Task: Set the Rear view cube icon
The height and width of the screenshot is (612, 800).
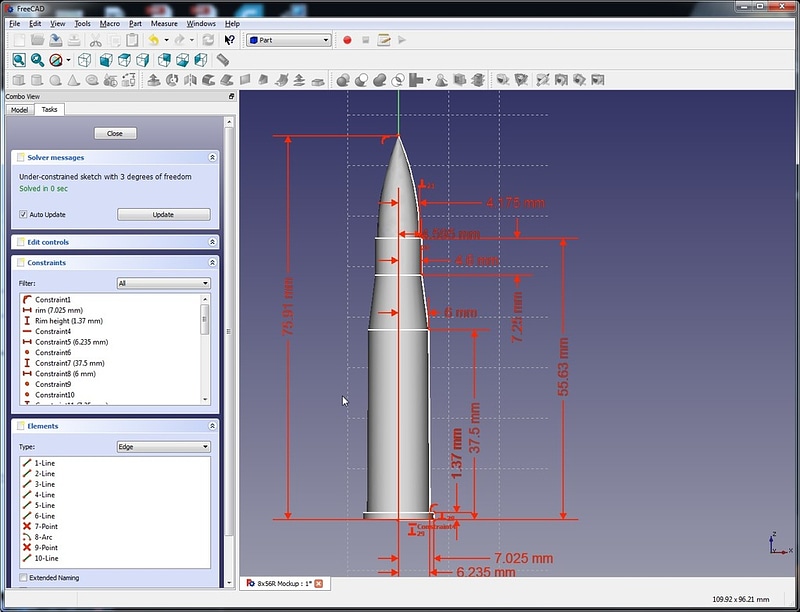Action: coord(164,60)
